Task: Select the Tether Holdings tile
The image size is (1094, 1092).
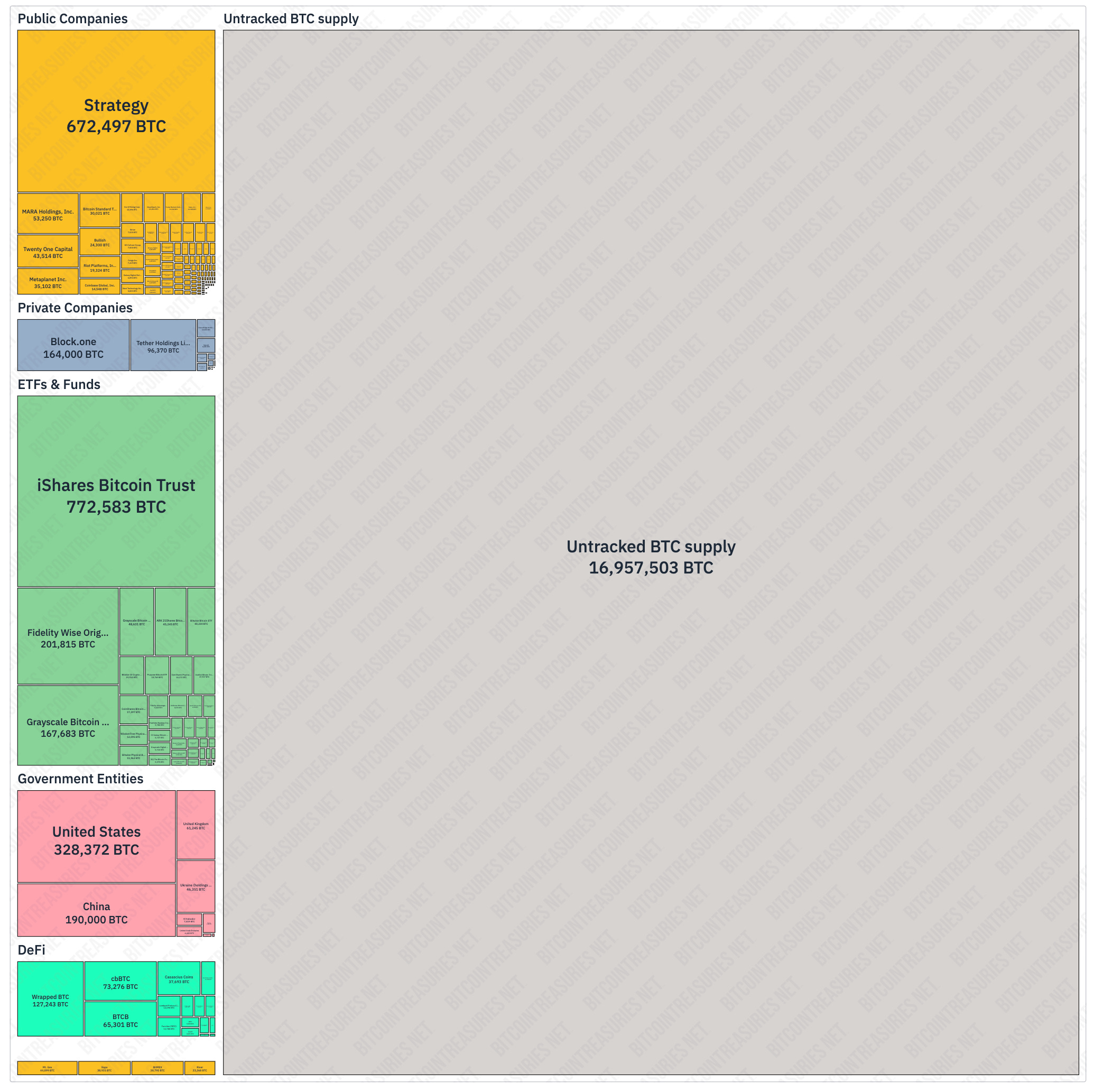Action: tap(163, 346)
